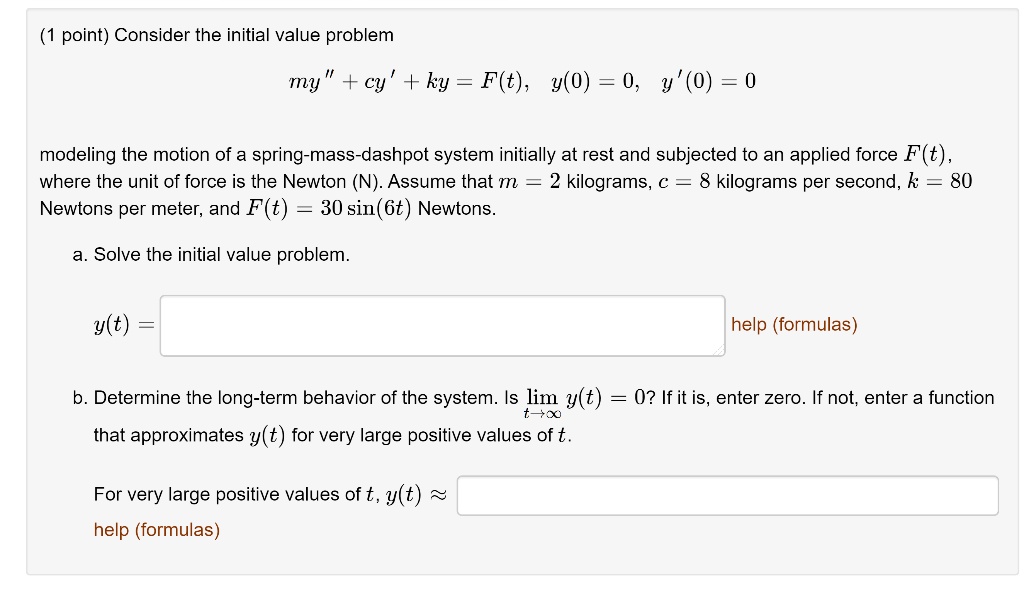The image size is (1024, 594).
Task: Click the limit expression lim y(t)
Action: coord(564,400)
